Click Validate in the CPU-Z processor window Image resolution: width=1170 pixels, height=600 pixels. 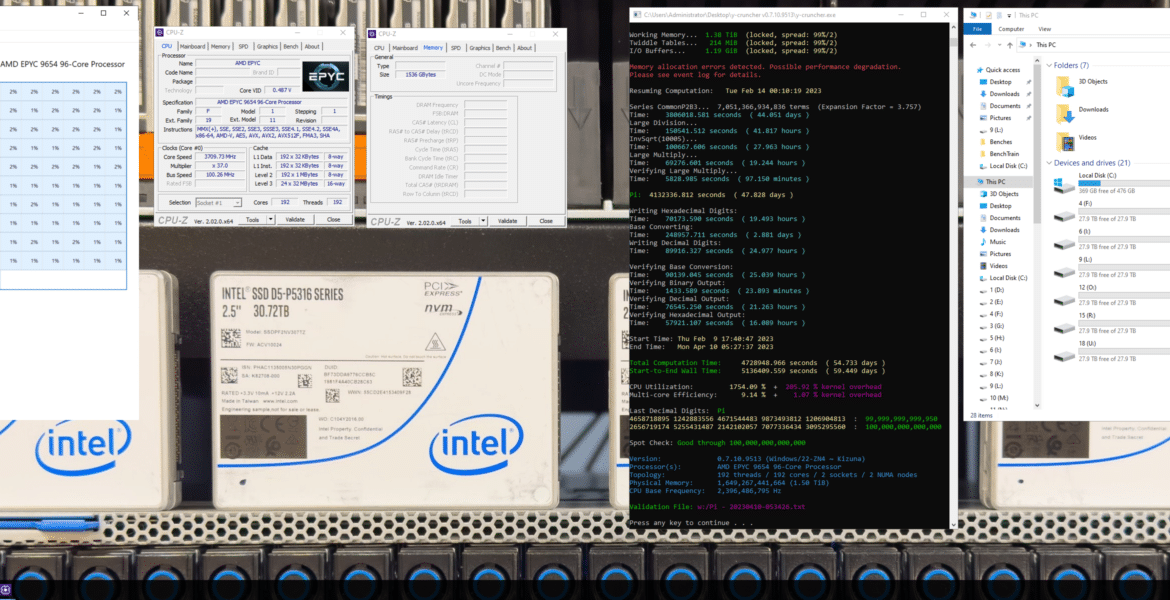click(295, 219)
